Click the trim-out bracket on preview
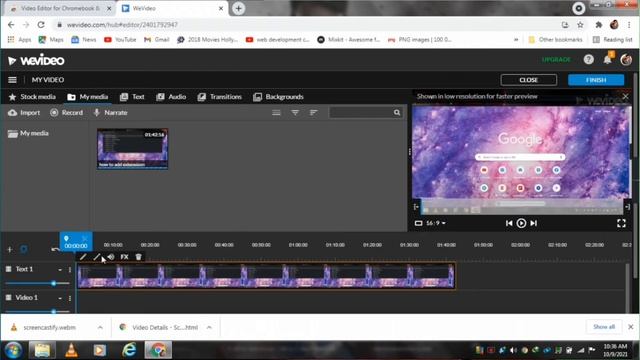Viewport: 640px width, 360px height. tap(628, 207)
